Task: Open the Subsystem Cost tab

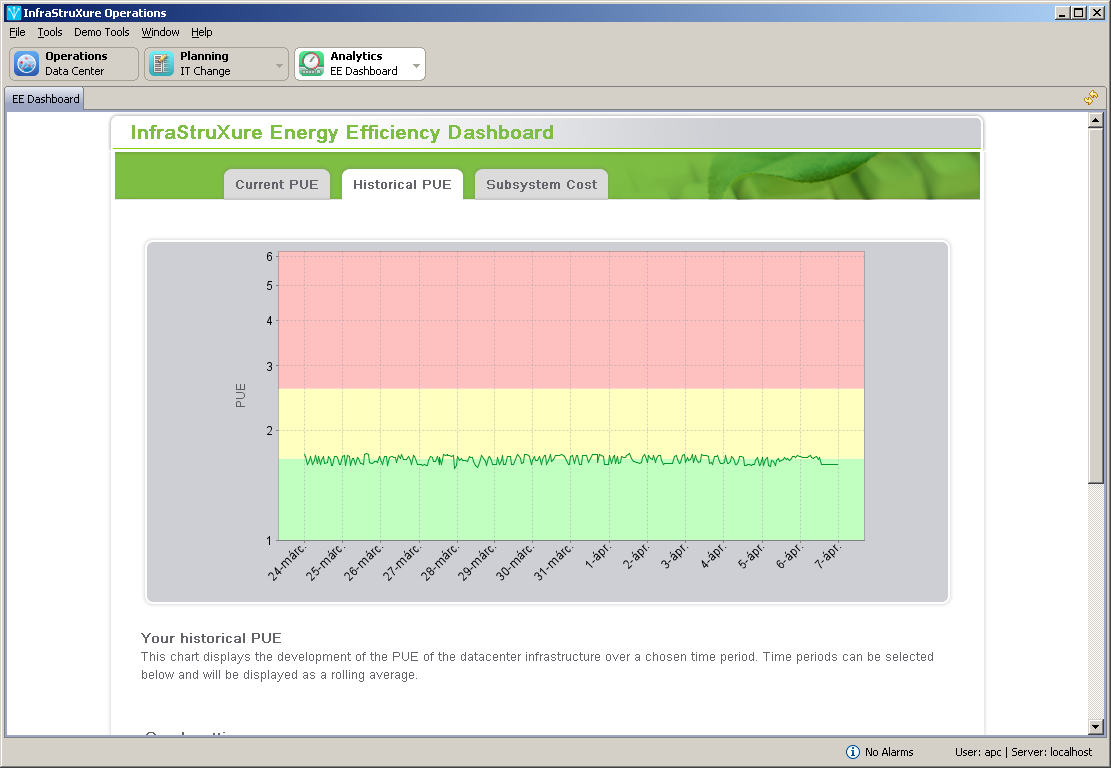Action: pos(541,185)
